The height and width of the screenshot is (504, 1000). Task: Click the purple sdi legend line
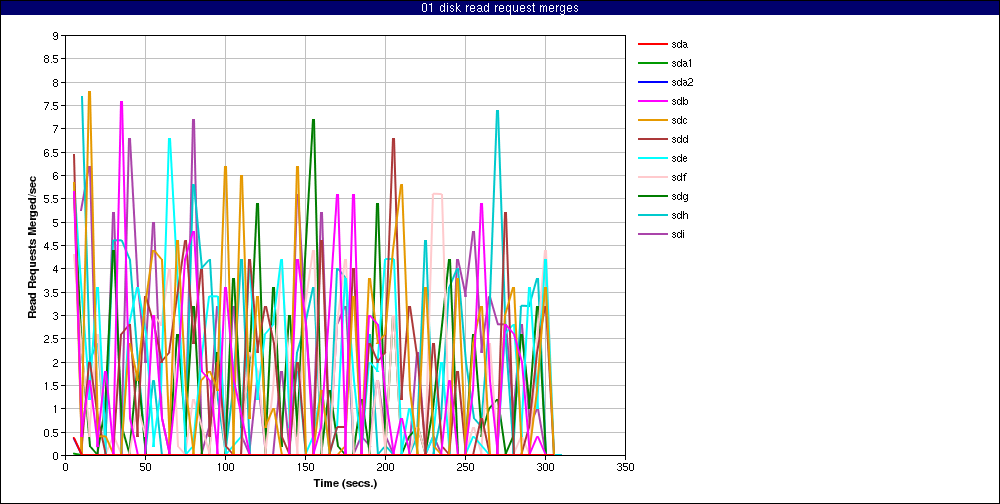click(x=651, y=235)
